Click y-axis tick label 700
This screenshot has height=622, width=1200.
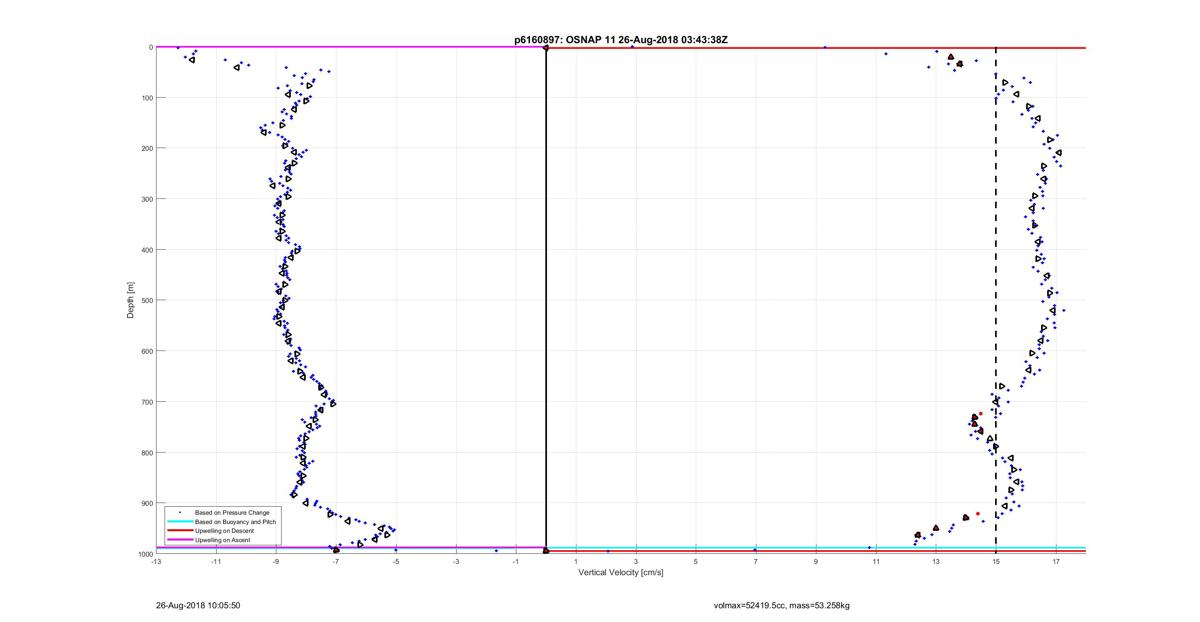(146, 402)
